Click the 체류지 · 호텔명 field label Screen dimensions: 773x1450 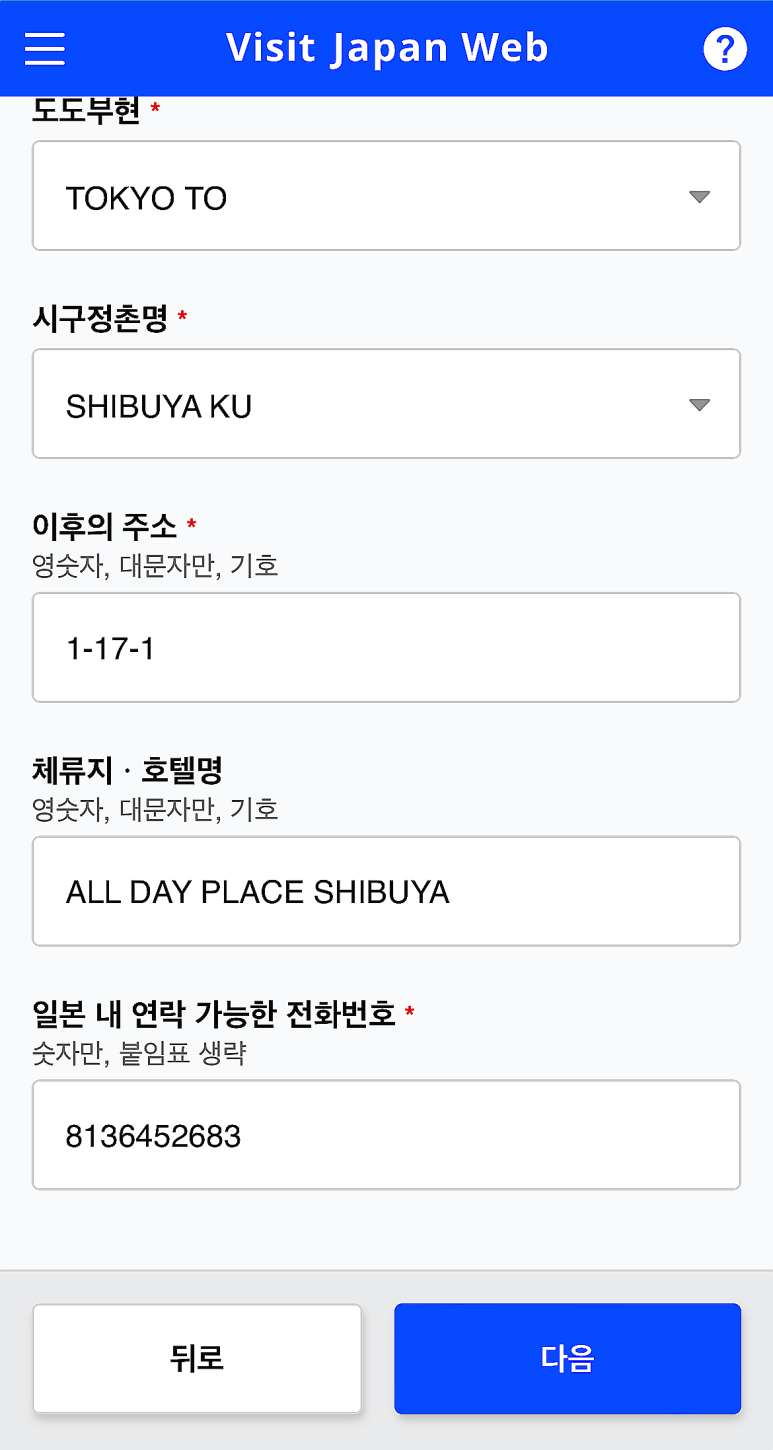click(x=127, y=770)
